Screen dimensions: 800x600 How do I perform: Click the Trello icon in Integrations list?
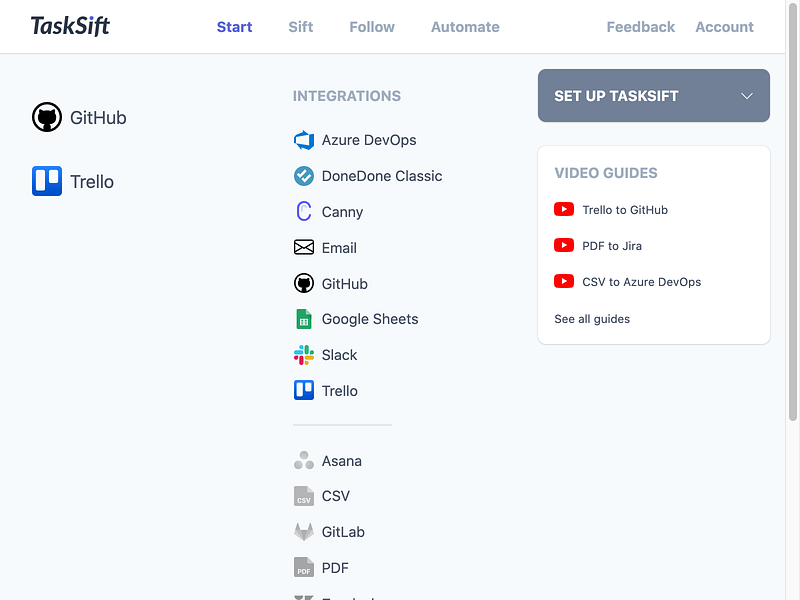point(304,390)
